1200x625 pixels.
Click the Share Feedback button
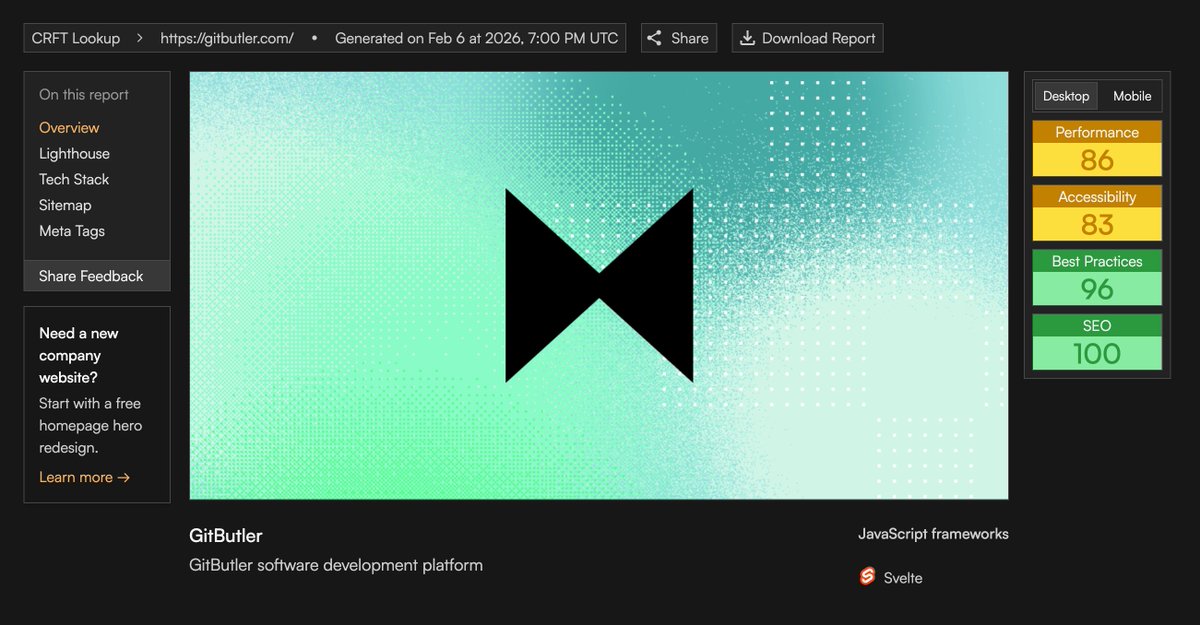97,276
